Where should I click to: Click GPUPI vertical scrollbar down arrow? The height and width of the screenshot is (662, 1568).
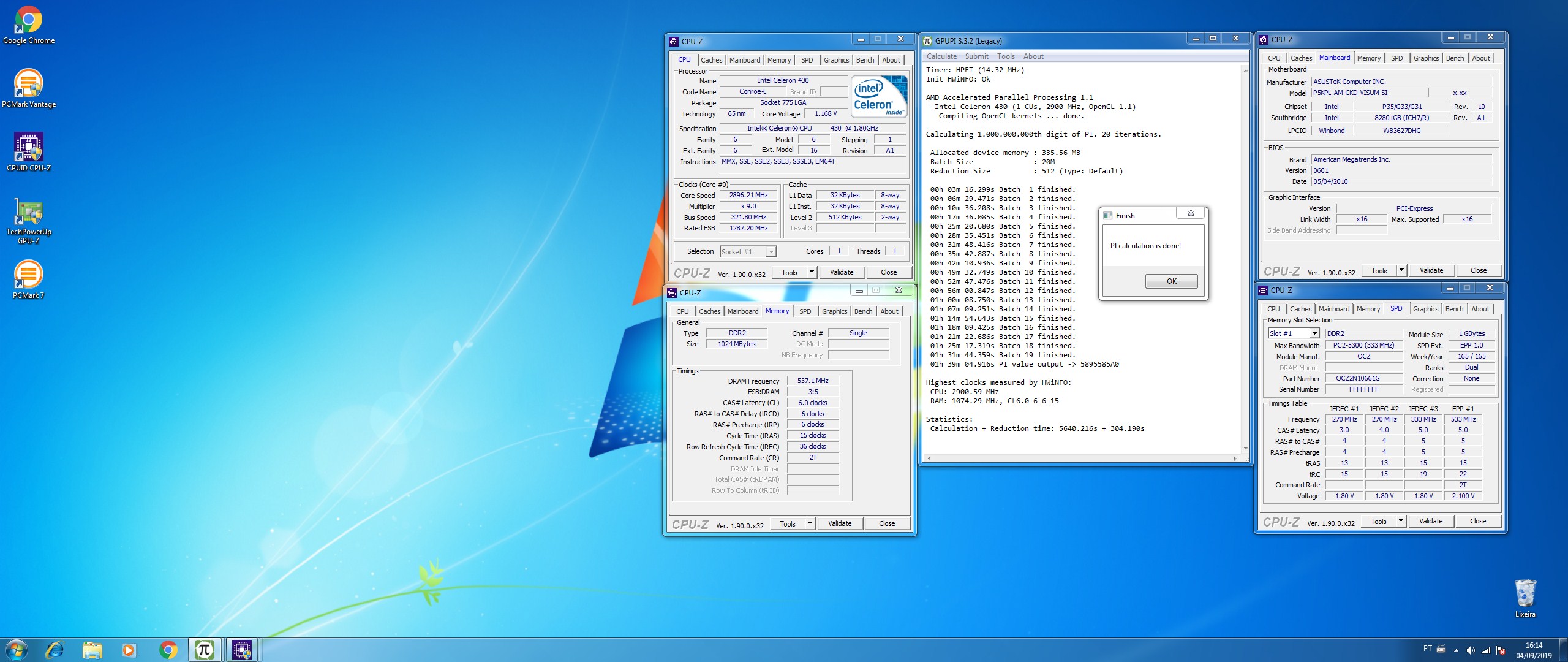(x=1245, y=449)
